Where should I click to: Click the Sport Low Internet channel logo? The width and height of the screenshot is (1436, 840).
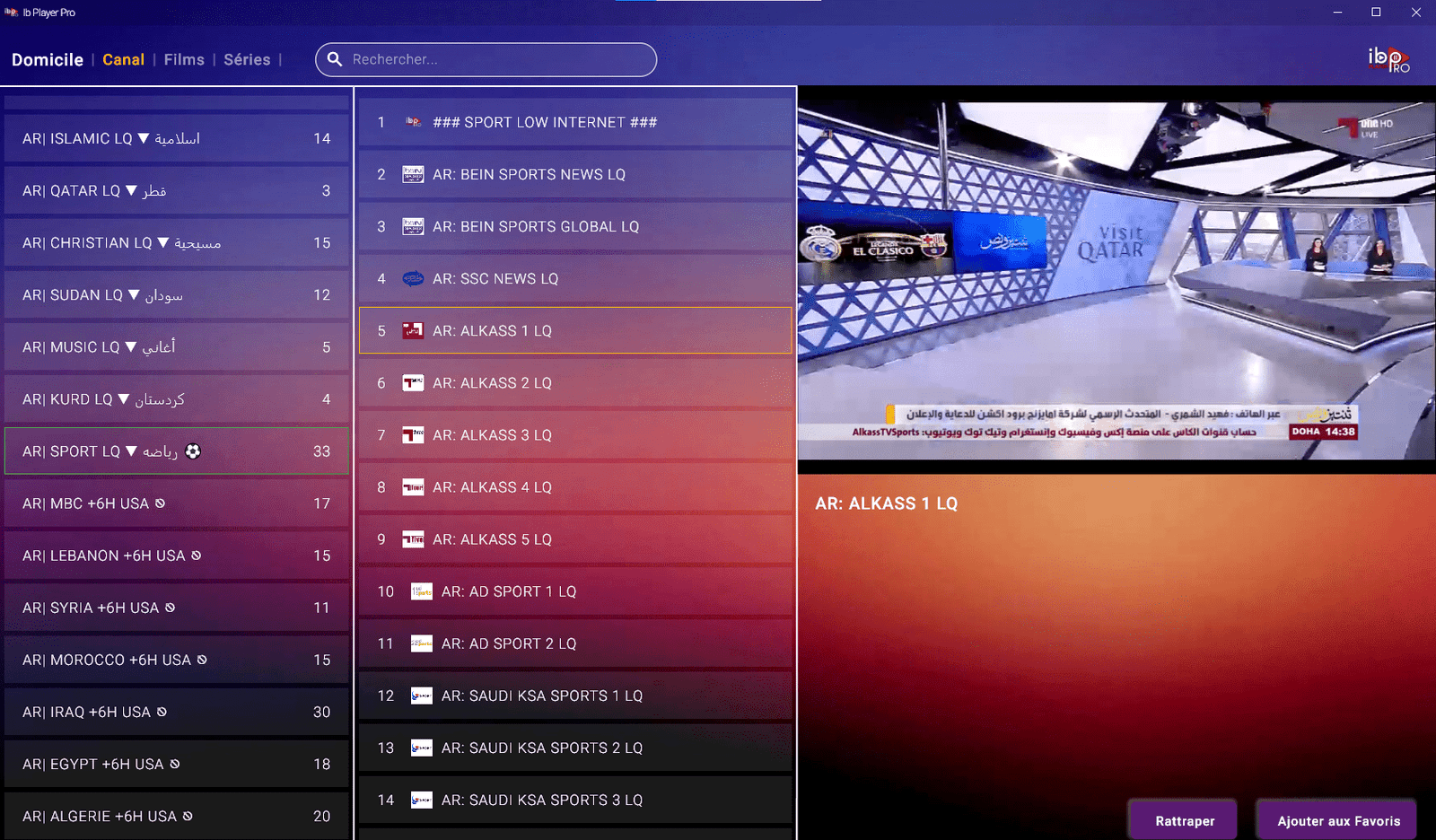413,122
